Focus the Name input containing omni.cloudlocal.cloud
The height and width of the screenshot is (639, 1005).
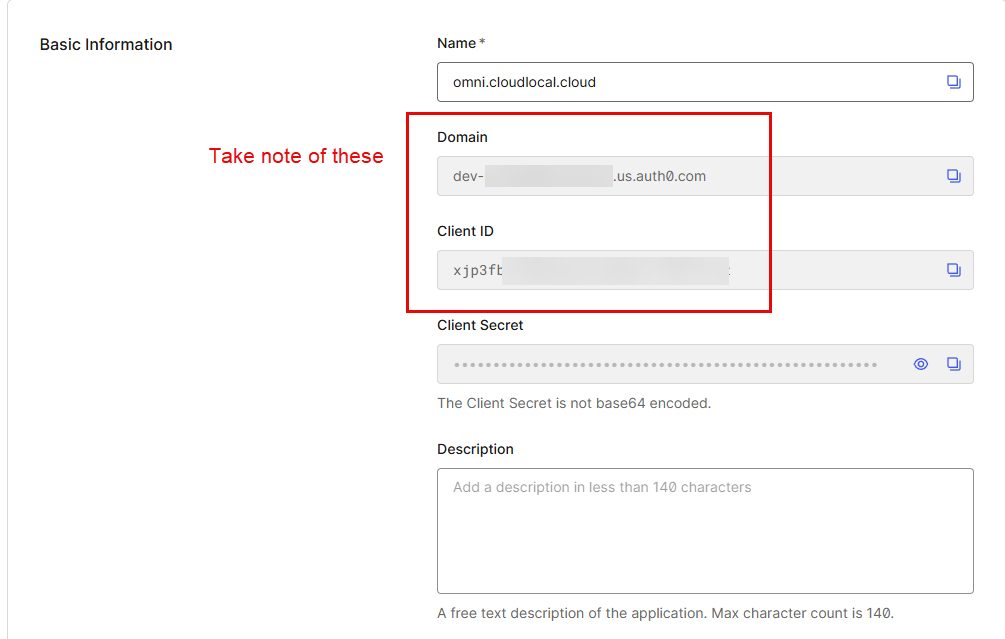(x=680, y=82)
